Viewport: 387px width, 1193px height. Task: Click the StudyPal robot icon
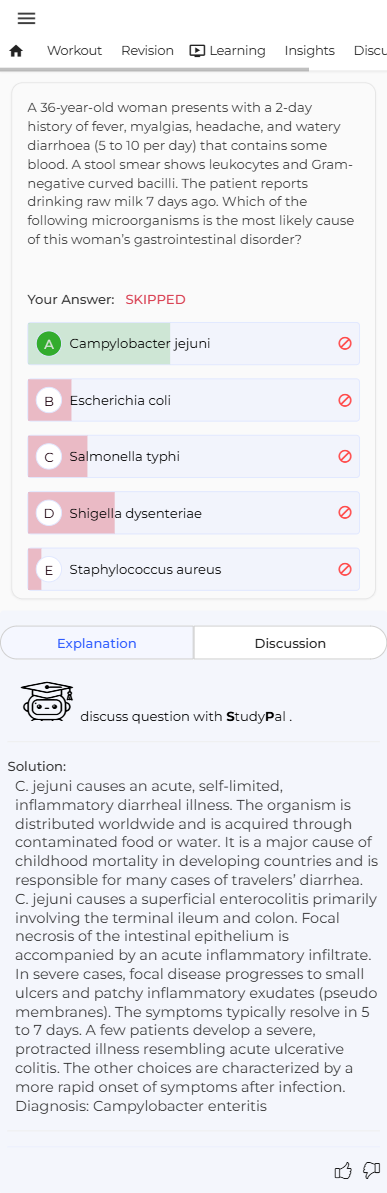(x=47, y=701)
